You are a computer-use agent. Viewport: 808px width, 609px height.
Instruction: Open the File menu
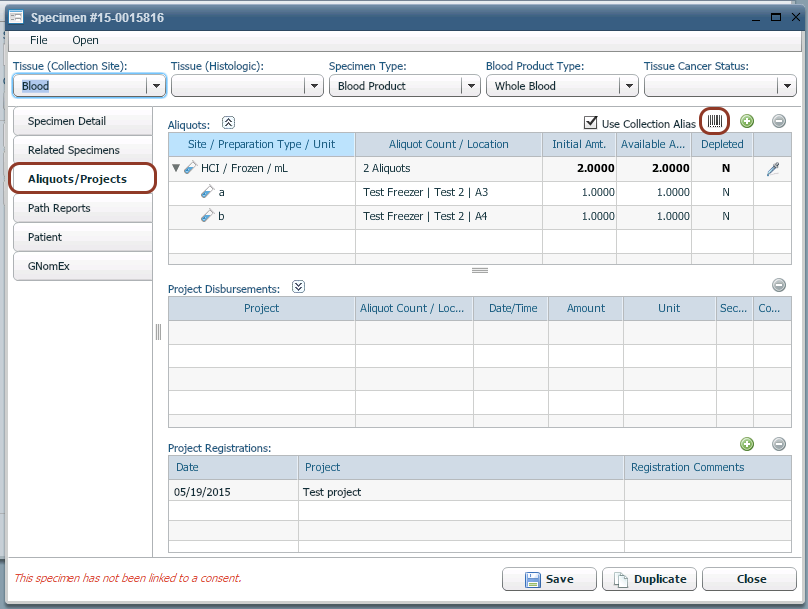[39, 40]
